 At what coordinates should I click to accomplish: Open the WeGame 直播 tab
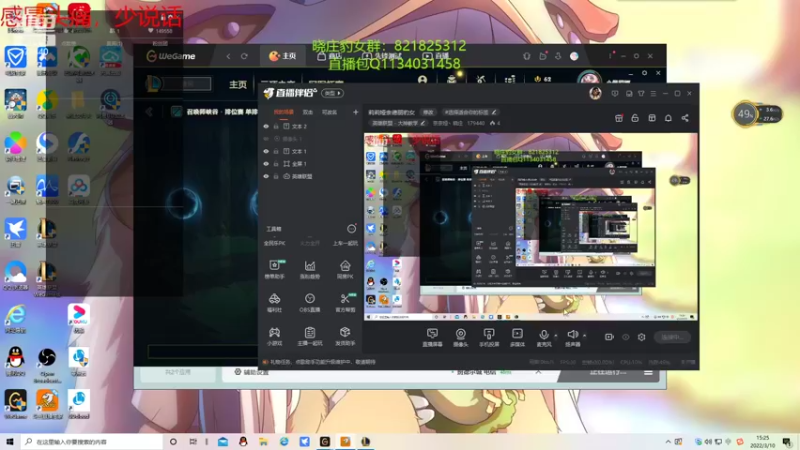[x=436, y=56]
